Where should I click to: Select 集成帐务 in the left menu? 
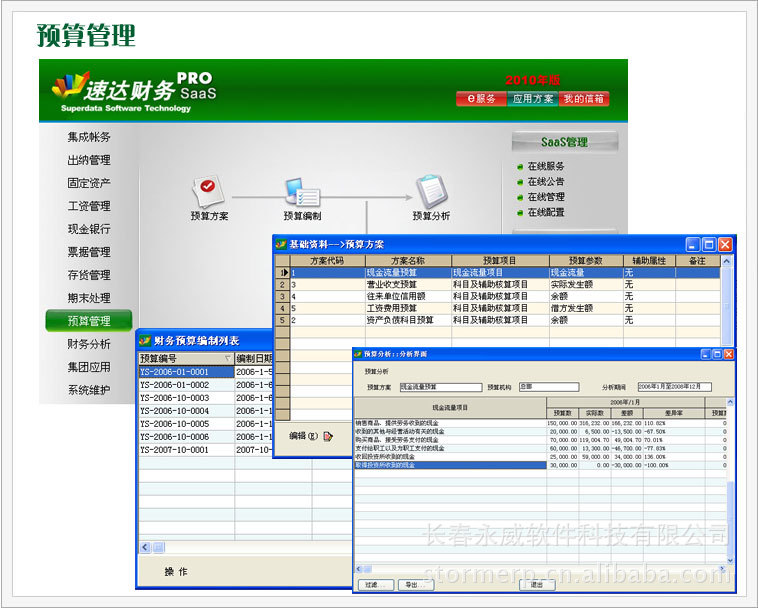89,137
